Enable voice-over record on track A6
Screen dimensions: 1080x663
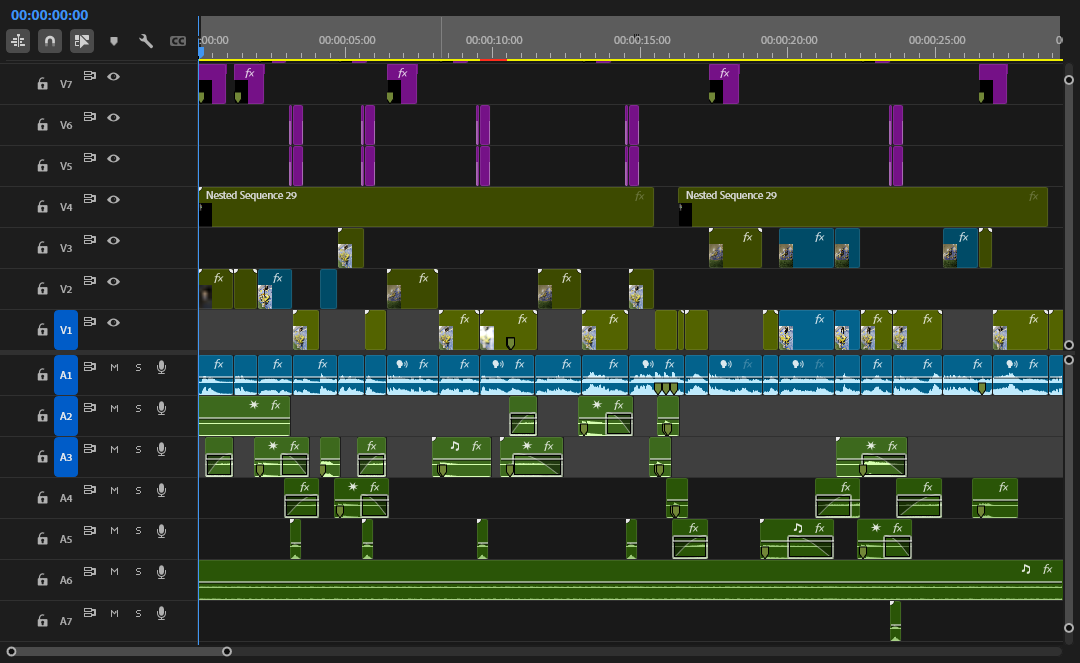(161, 572)
